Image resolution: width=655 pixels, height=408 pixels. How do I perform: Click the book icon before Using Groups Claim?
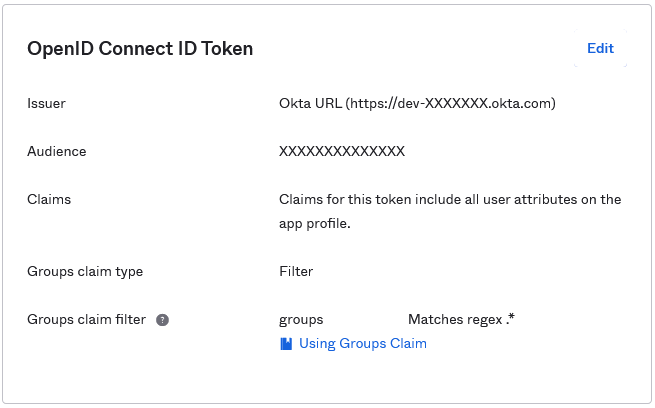pos(286,344)
